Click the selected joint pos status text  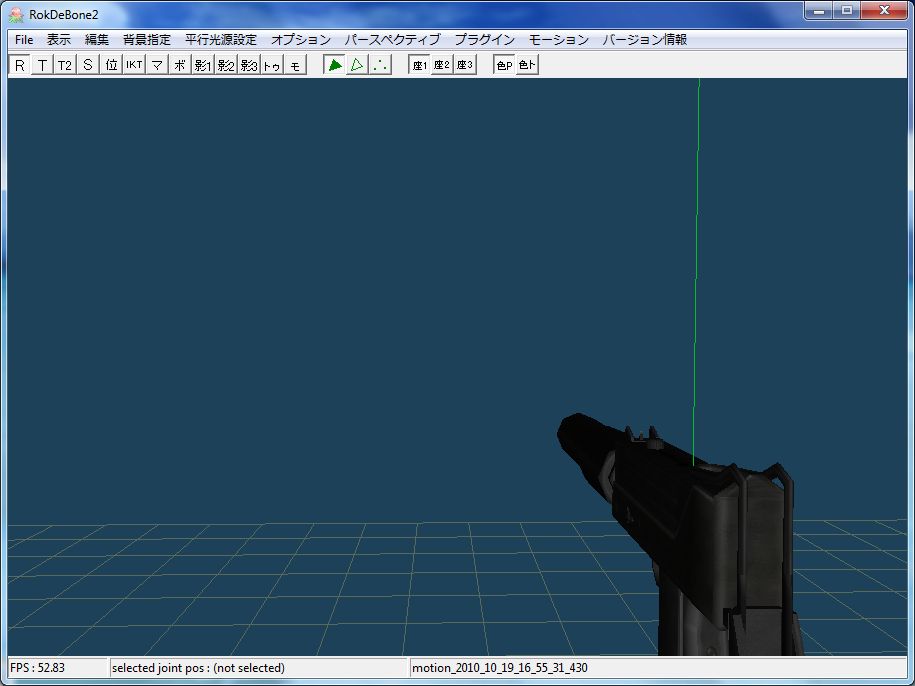click(198, 668)
